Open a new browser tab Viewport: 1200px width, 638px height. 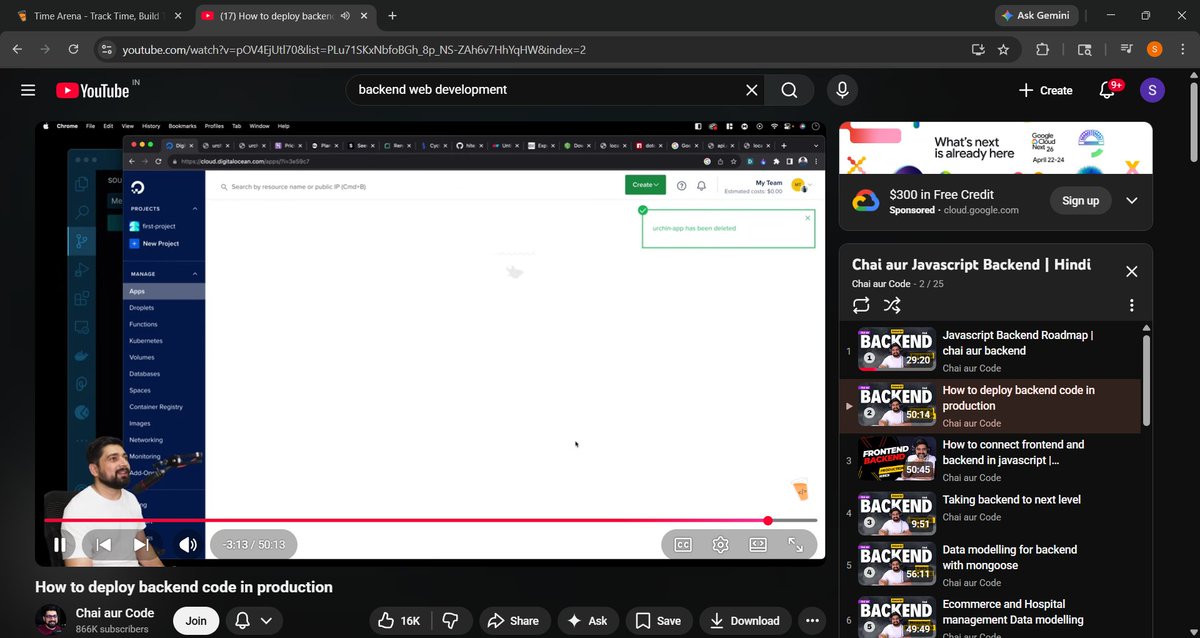pos(392,16)
